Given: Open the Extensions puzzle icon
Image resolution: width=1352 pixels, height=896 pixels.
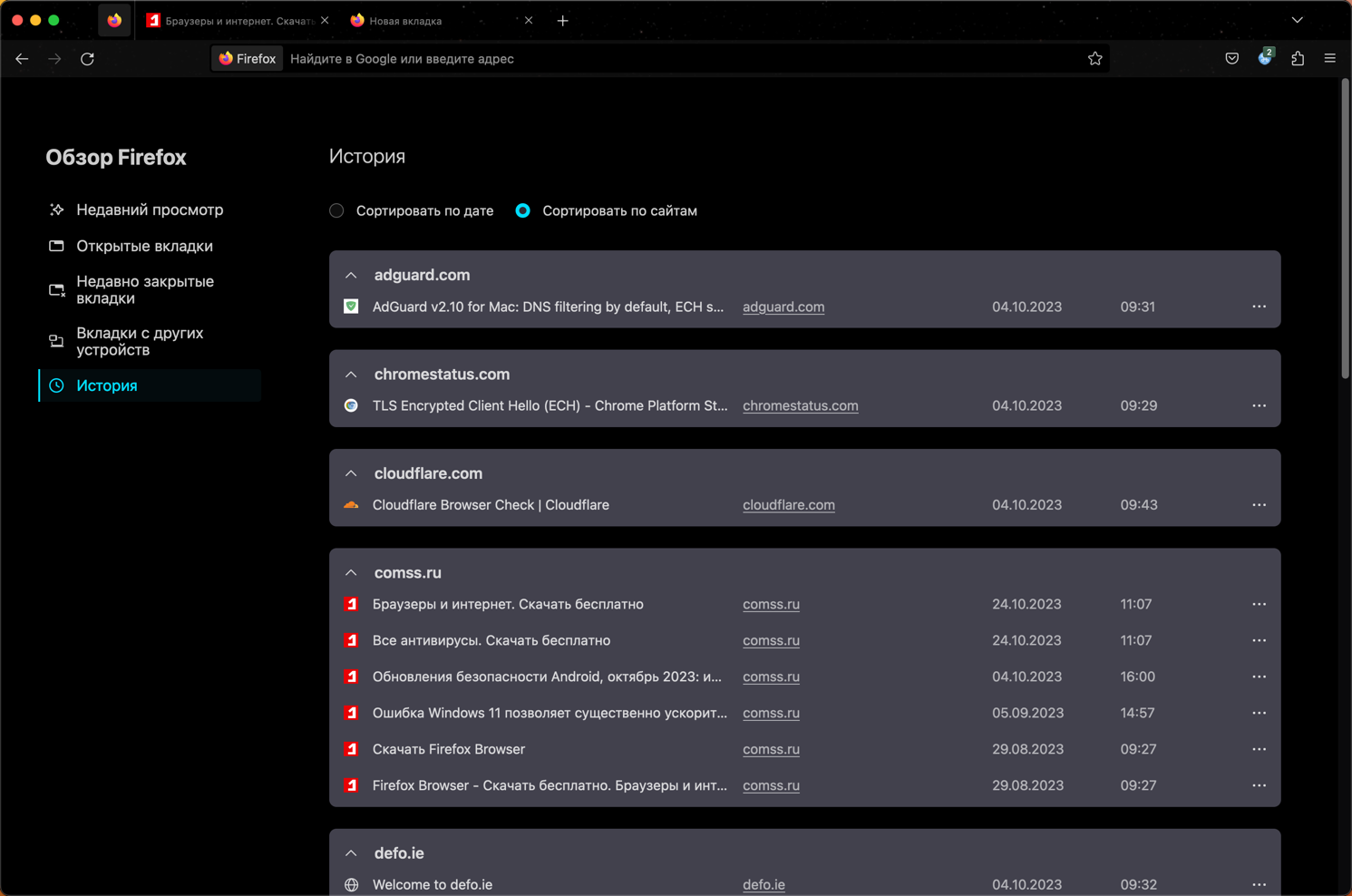Looking at the screenshot, I should pyautogui.click(x=1298, y=59).
